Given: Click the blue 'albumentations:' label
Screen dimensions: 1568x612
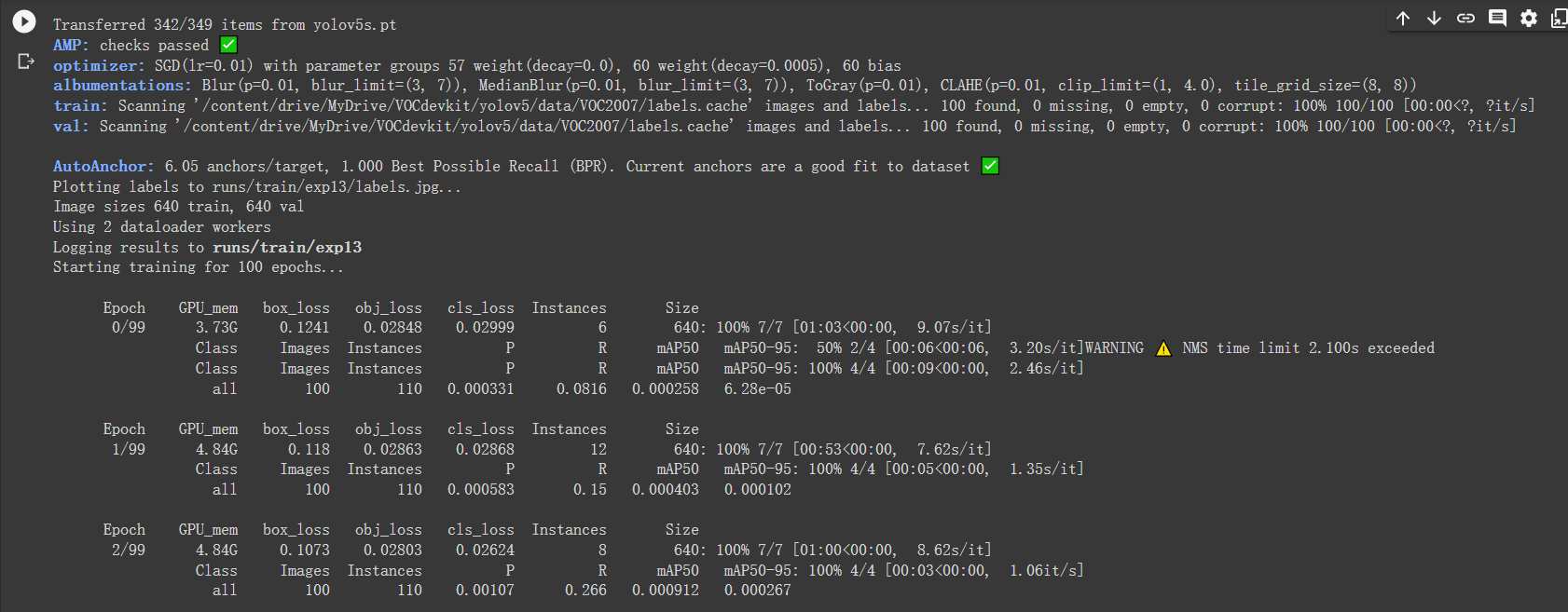Looking at the screenshot, I should [122, 86].
